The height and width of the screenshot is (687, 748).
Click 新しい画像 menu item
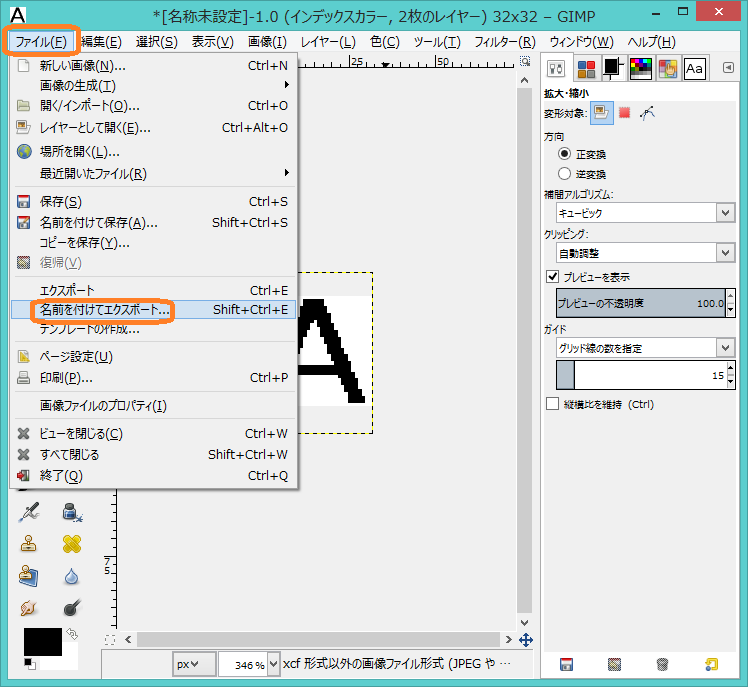click(x=153, y=65)
